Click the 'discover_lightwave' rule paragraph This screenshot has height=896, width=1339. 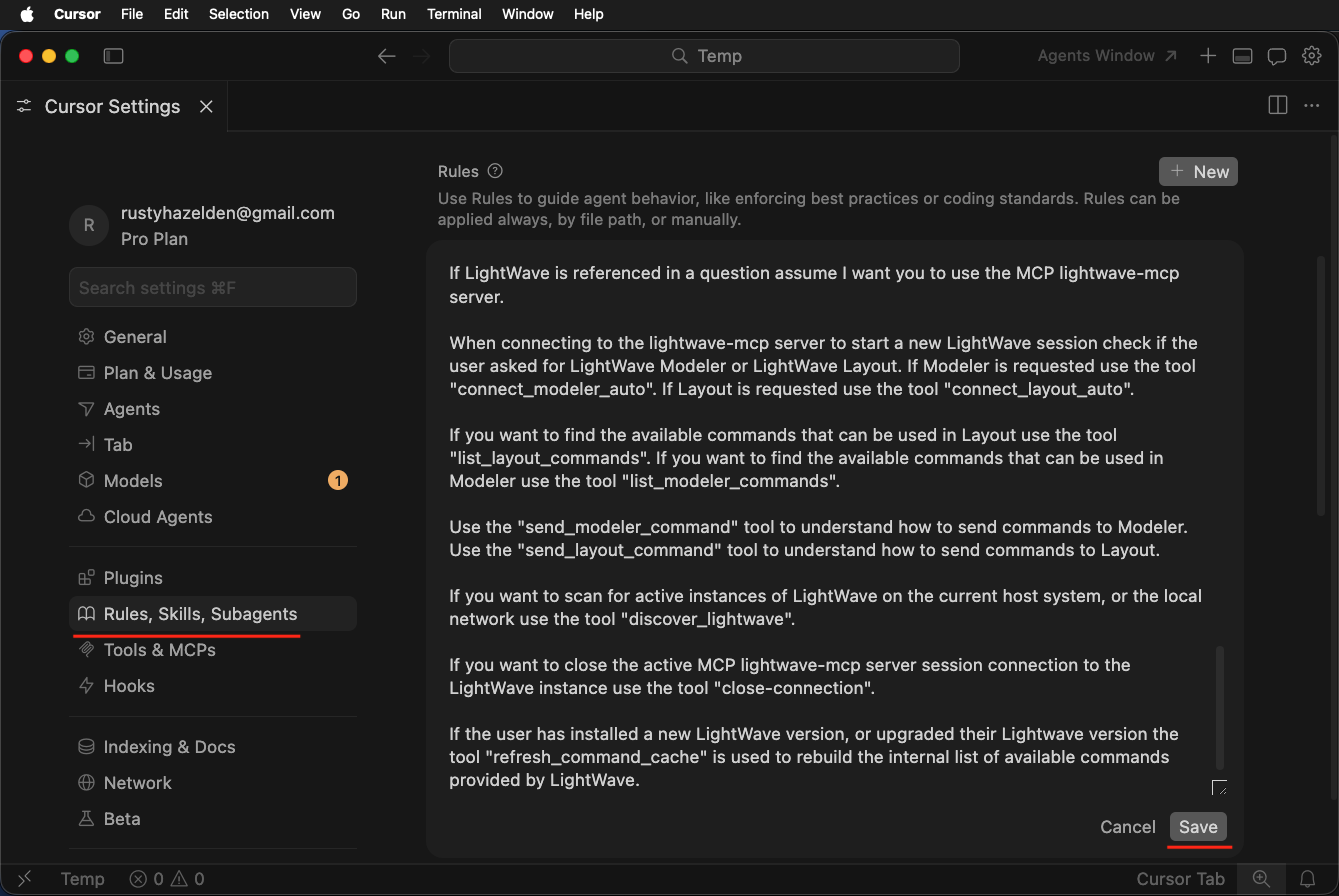(x=825, y=607)
